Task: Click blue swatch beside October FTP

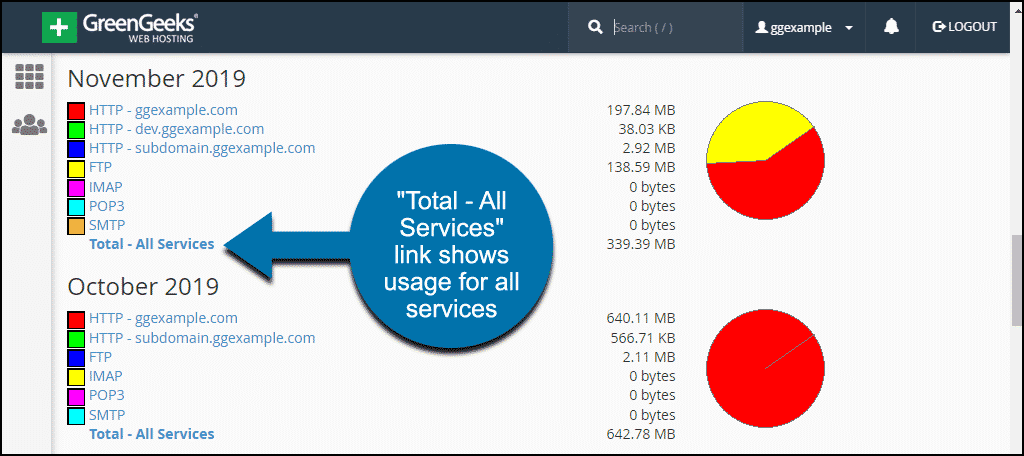Action: click(76, 358)
